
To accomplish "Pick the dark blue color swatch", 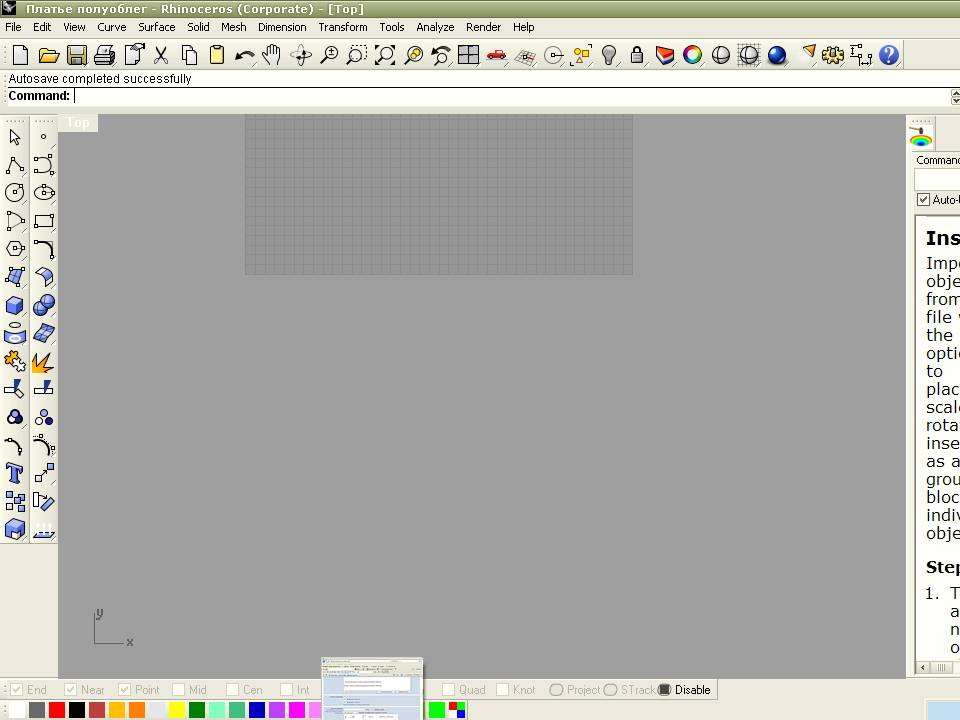I will (x=257, y=710).
